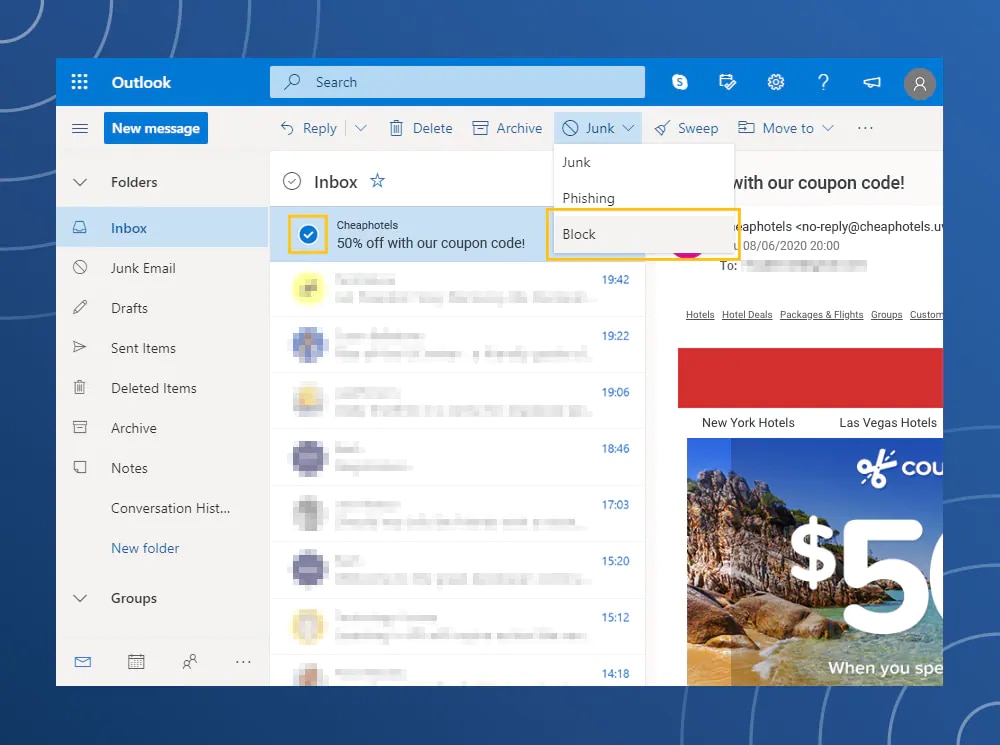The height and width of the screenshot is (745, 1000).
Task: Open the Help question mark
Action: [x=823, y=82]
